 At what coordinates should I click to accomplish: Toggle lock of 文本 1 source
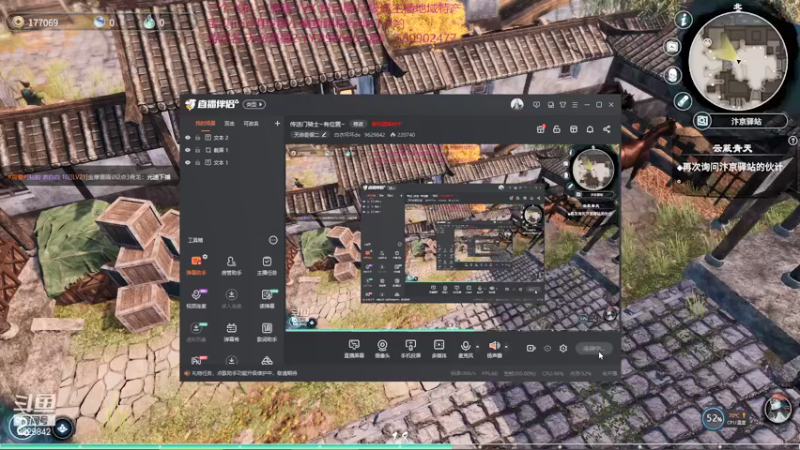pyautogui.click(x=197, y=162)
